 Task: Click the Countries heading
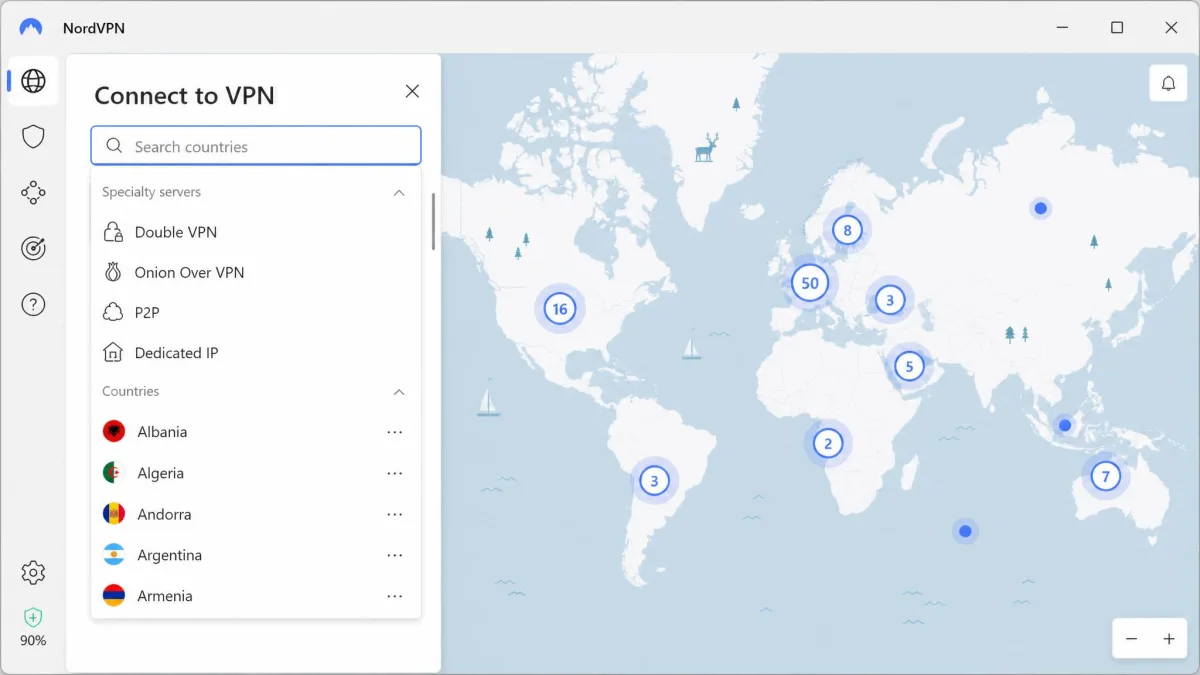[131, 391]
